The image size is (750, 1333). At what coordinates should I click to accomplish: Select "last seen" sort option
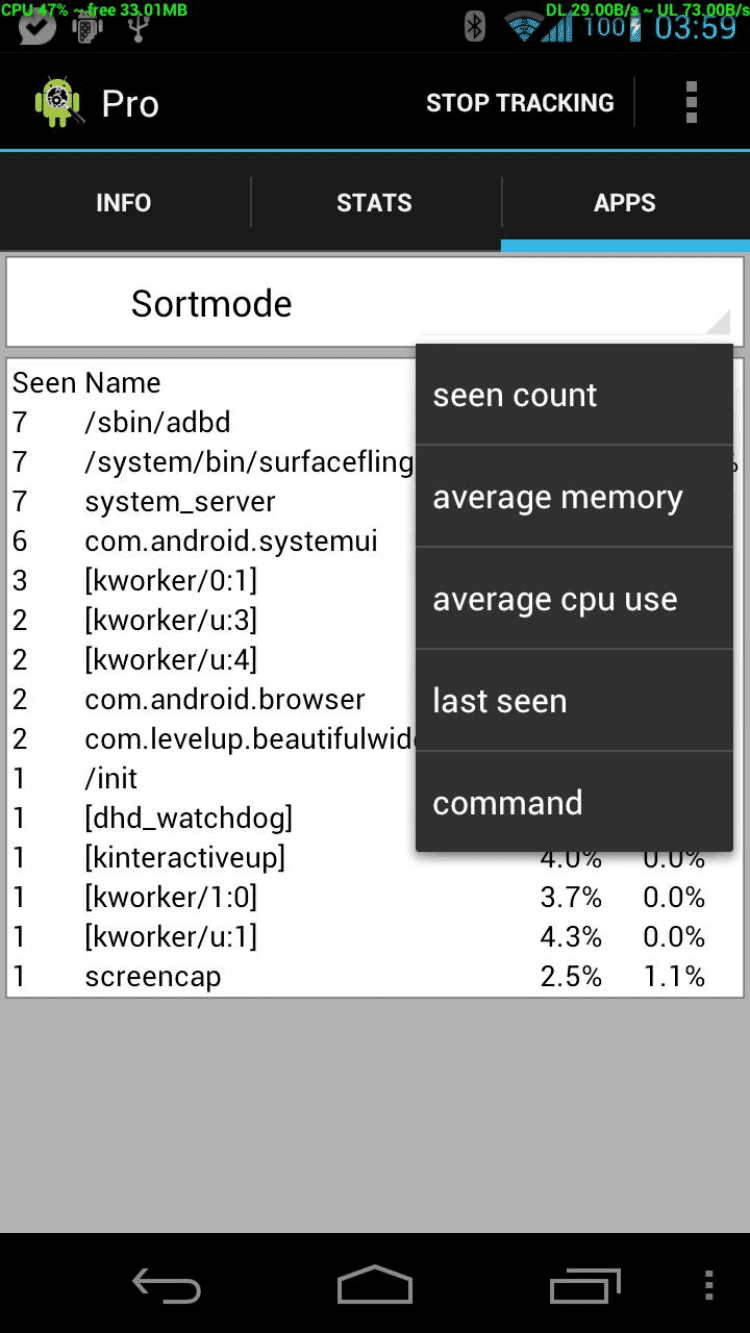point(574,701)
